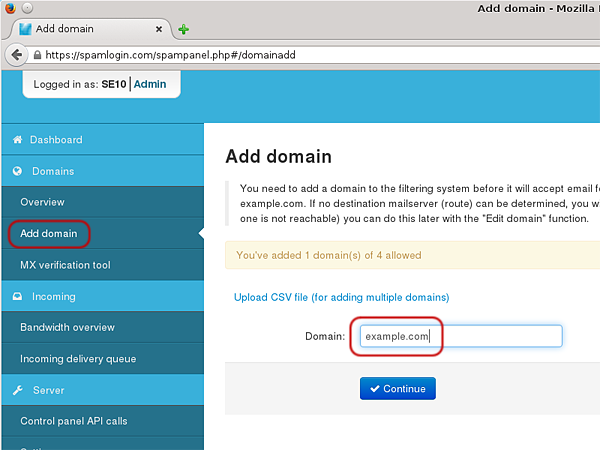The height and width of the screenshot is (450, 600).
Task: Click the padlock site security icon
Action: tap(37, 55)
